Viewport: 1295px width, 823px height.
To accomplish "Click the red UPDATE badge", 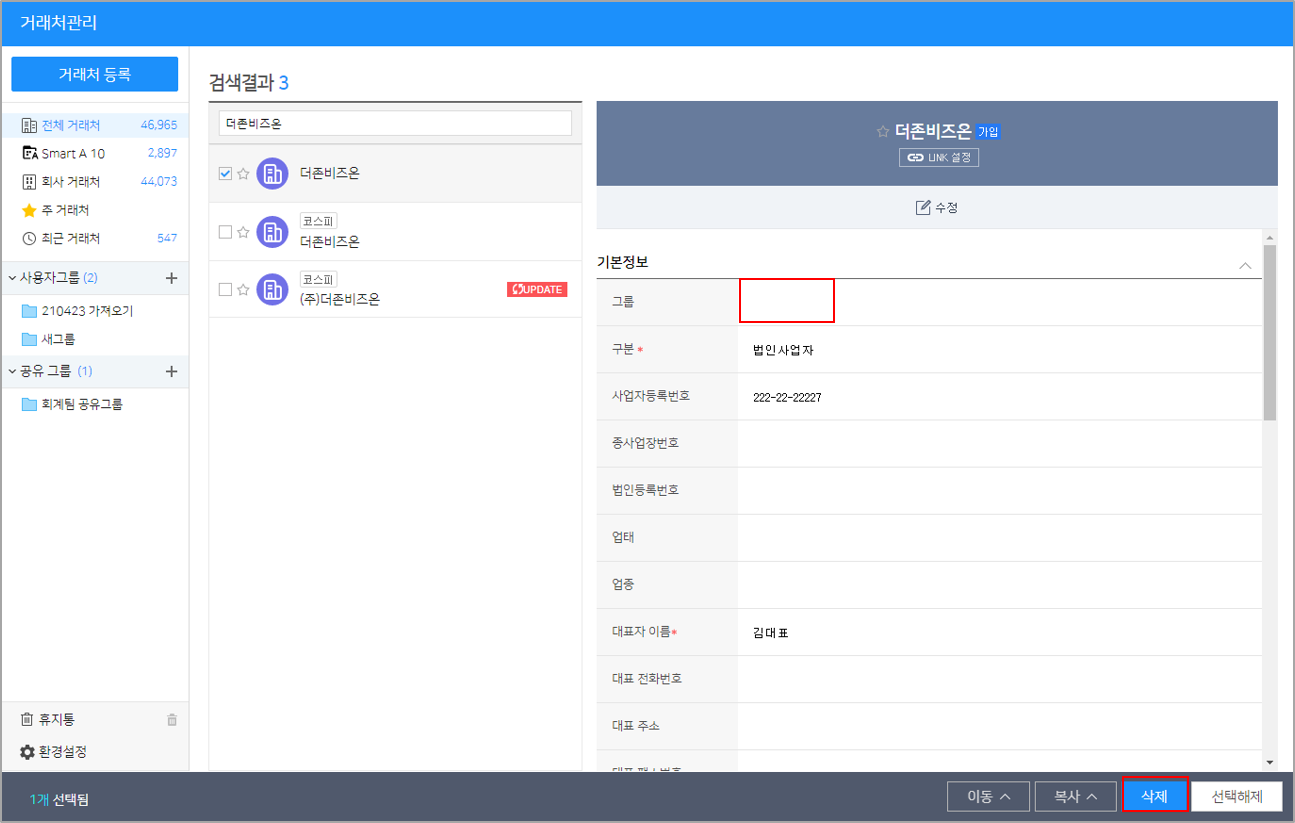I will pyautogui.click(x=537, y=290).
